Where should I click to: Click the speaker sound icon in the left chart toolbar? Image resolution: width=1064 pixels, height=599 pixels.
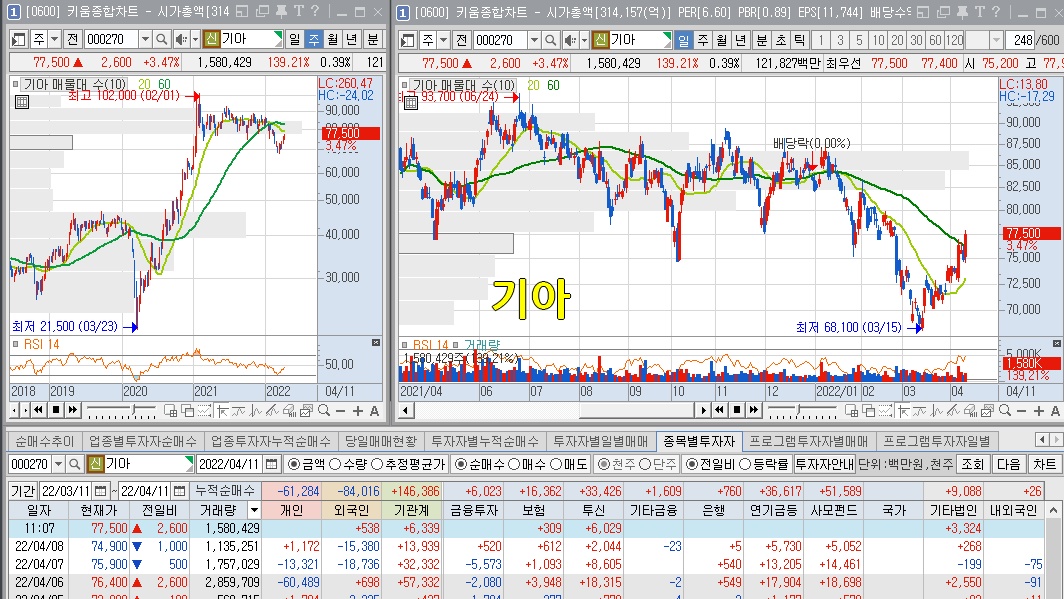[181, 39]
